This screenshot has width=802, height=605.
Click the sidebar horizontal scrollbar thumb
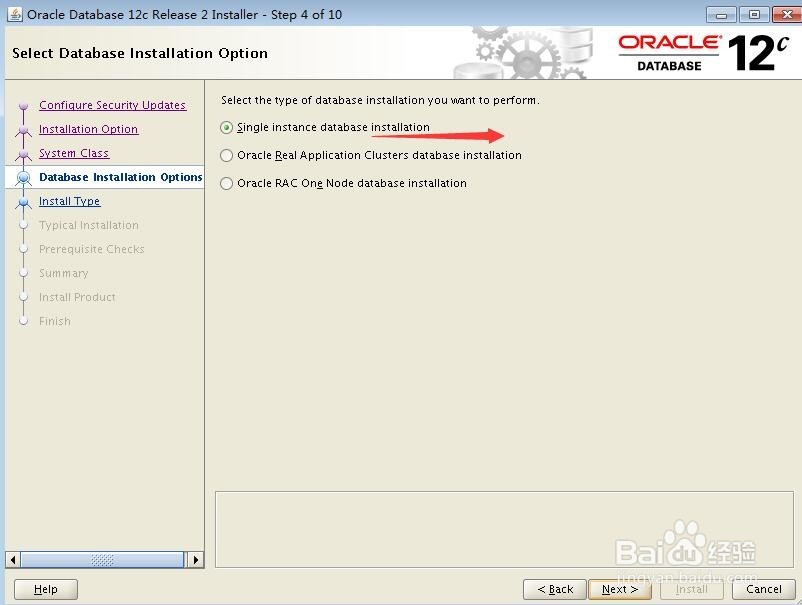pos(102,559)
